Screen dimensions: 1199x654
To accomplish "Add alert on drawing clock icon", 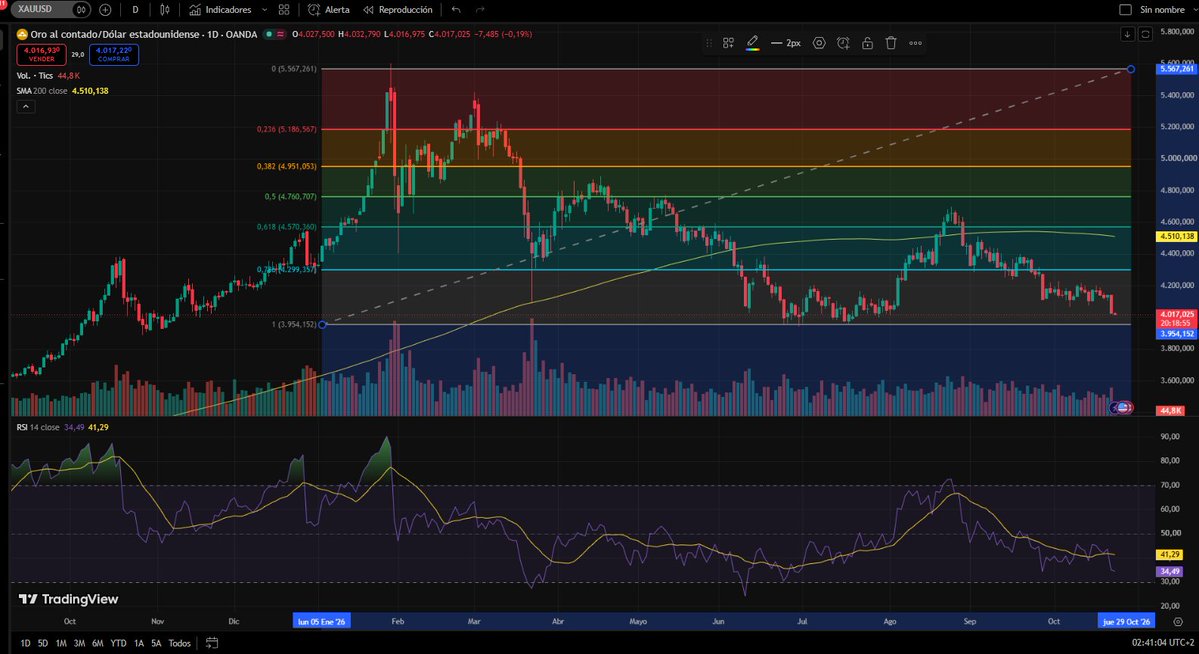I will tap(843, 43).
